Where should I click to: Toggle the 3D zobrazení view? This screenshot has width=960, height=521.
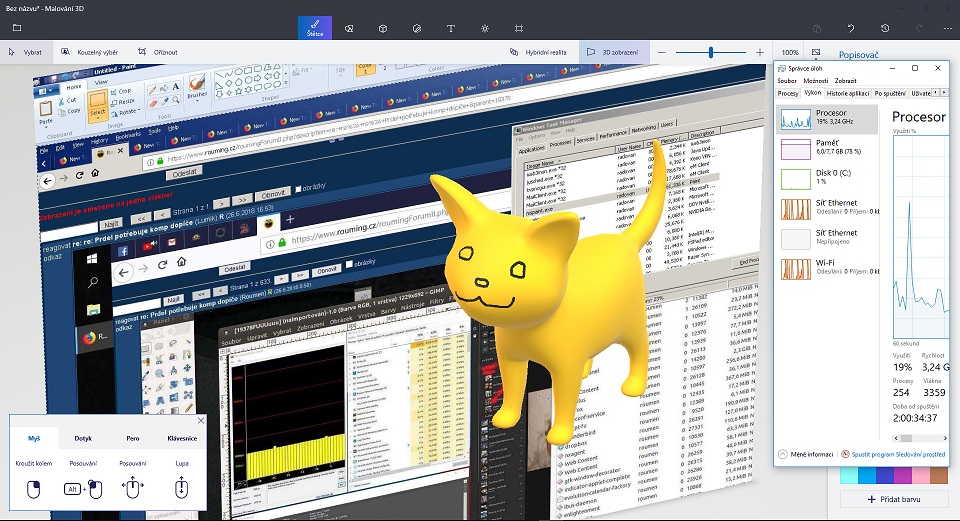pos(614,52)
